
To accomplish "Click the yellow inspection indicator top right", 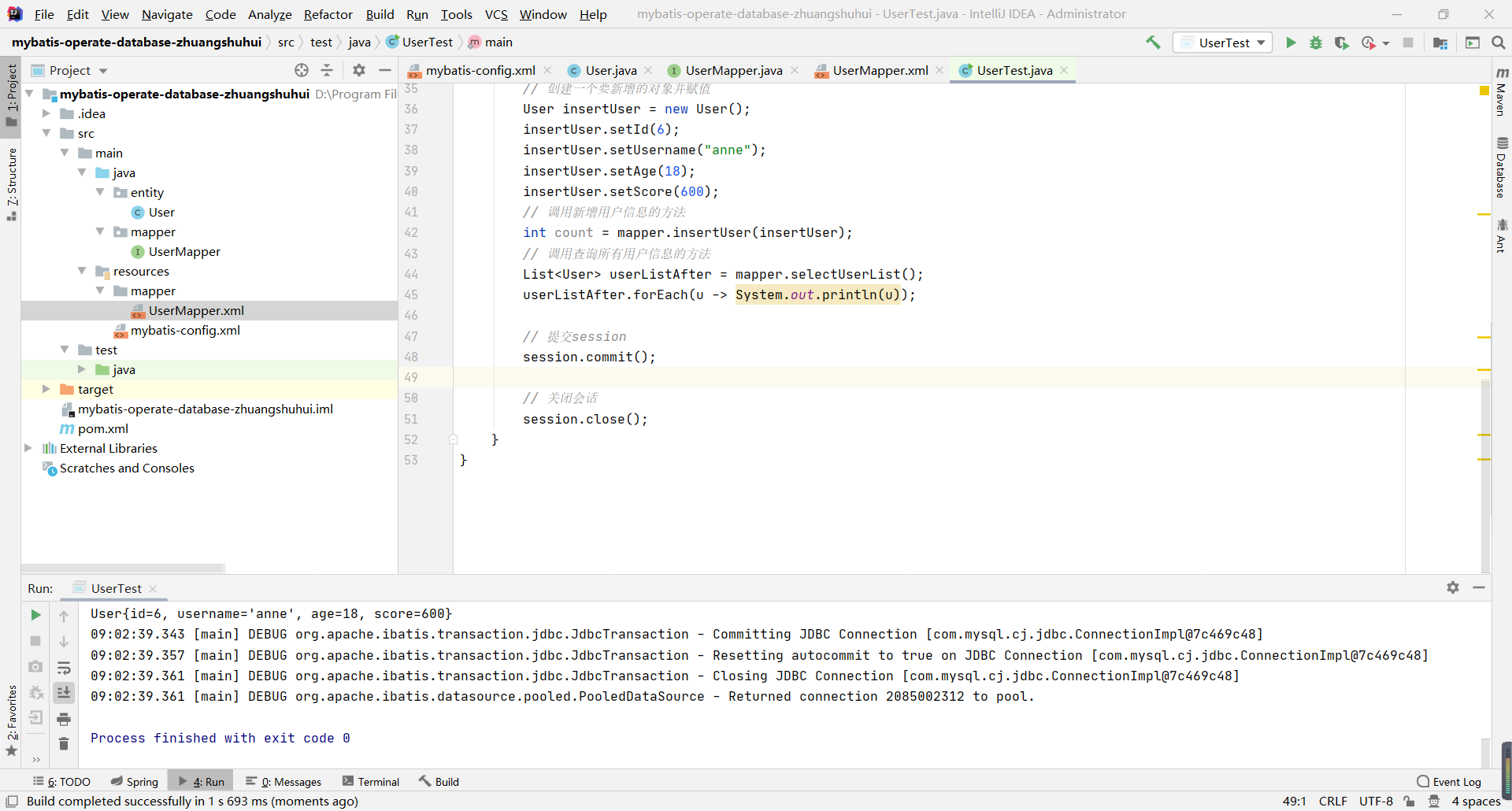I will tap(1484, 91).
